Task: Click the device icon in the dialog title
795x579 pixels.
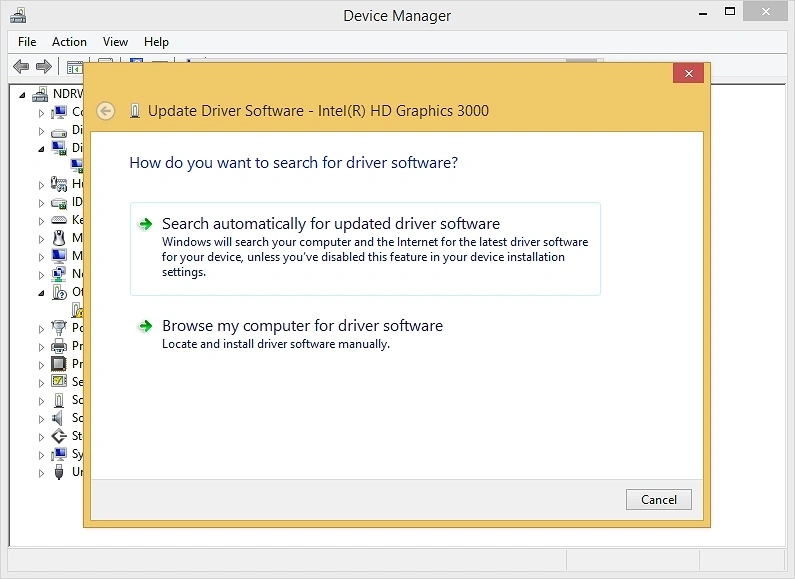Action: (x=134, y=111)
